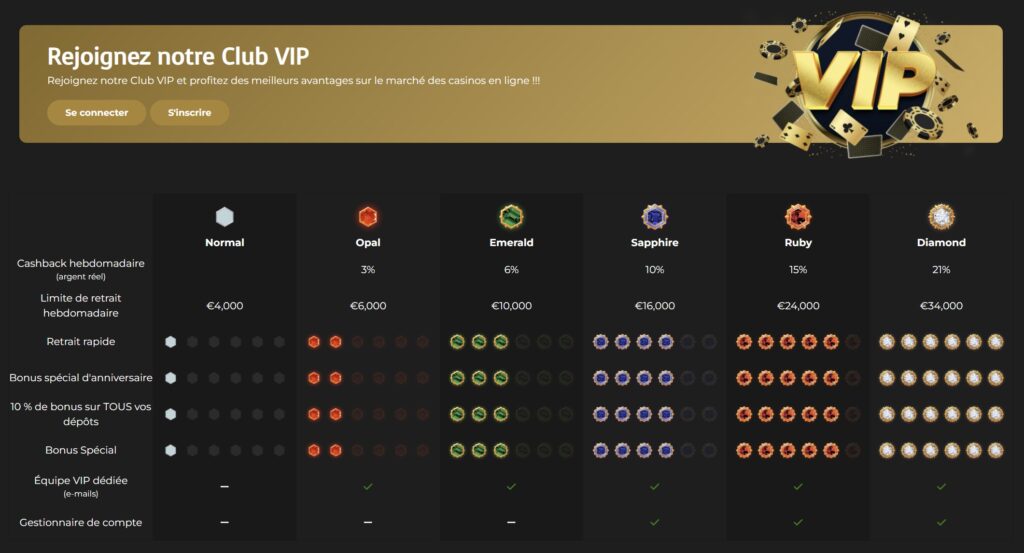Screen dimensions: 1024x553
Task: Click the gold VIP emblem graphic
Action: (x=864, y=84)
